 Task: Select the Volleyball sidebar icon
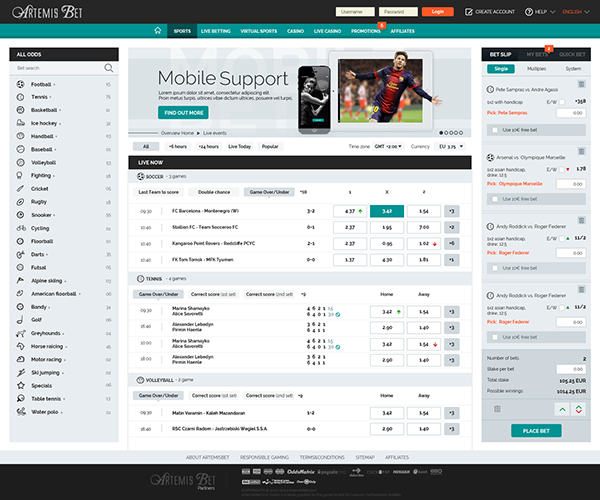pyautogui.click(x=20, y=163)
